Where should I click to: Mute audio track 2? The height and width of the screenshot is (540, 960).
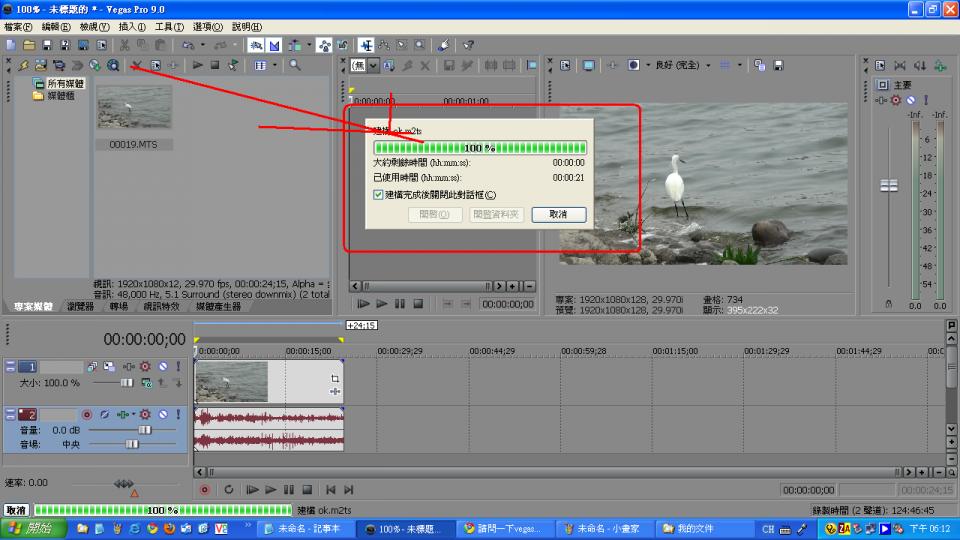click(x=162, y=414)
